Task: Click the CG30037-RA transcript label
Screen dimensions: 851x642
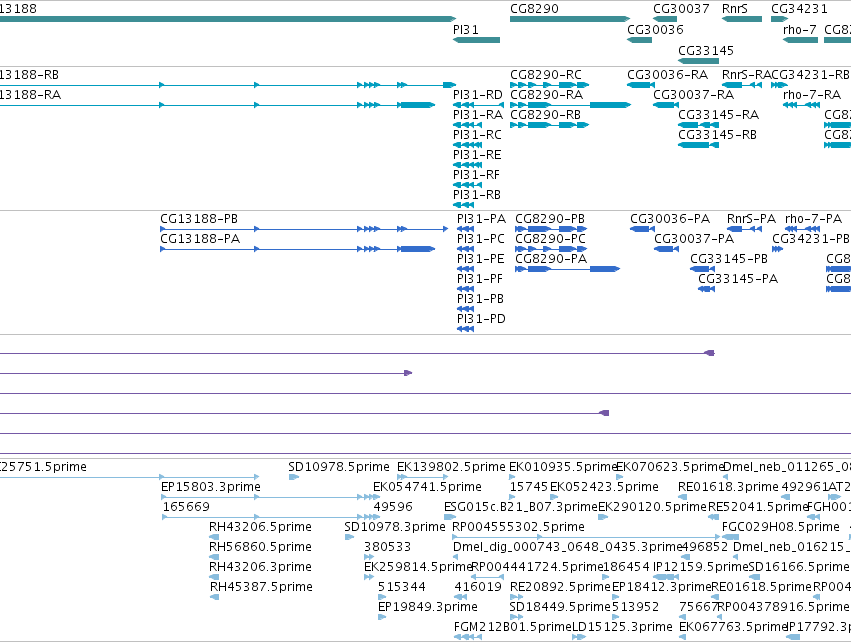Action: pyautogui.click(x=694, y=95)
